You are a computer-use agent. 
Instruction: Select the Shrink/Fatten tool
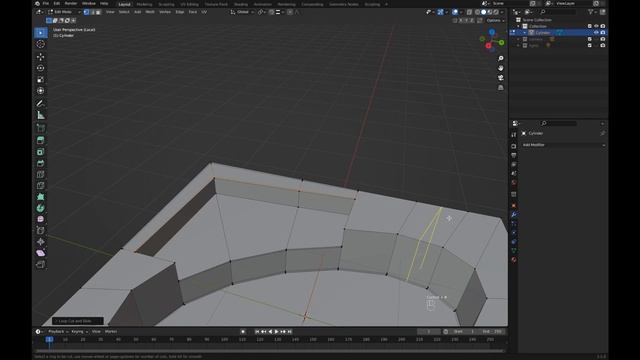point(40,242)
